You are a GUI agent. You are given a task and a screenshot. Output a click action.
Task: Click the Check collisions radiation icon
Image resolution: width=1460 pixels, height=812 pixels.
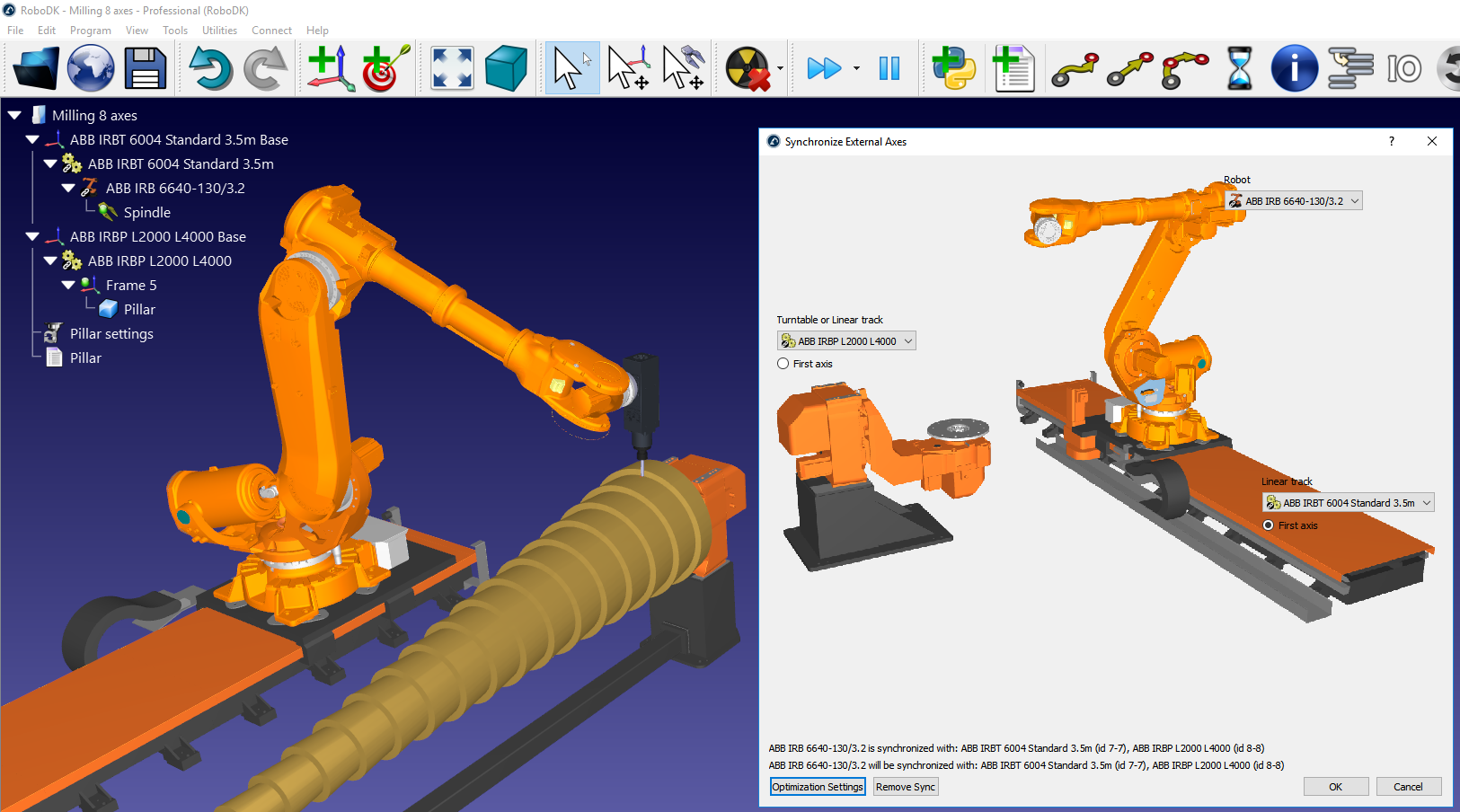coord(748,68)
